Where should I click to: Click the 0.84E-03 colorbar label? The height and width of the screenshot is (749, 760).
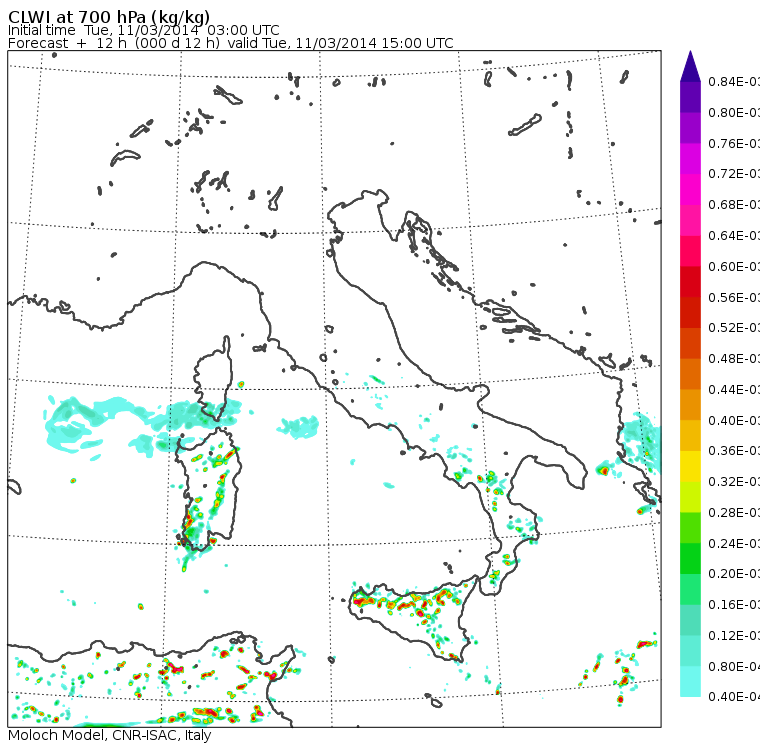[734, 81]
